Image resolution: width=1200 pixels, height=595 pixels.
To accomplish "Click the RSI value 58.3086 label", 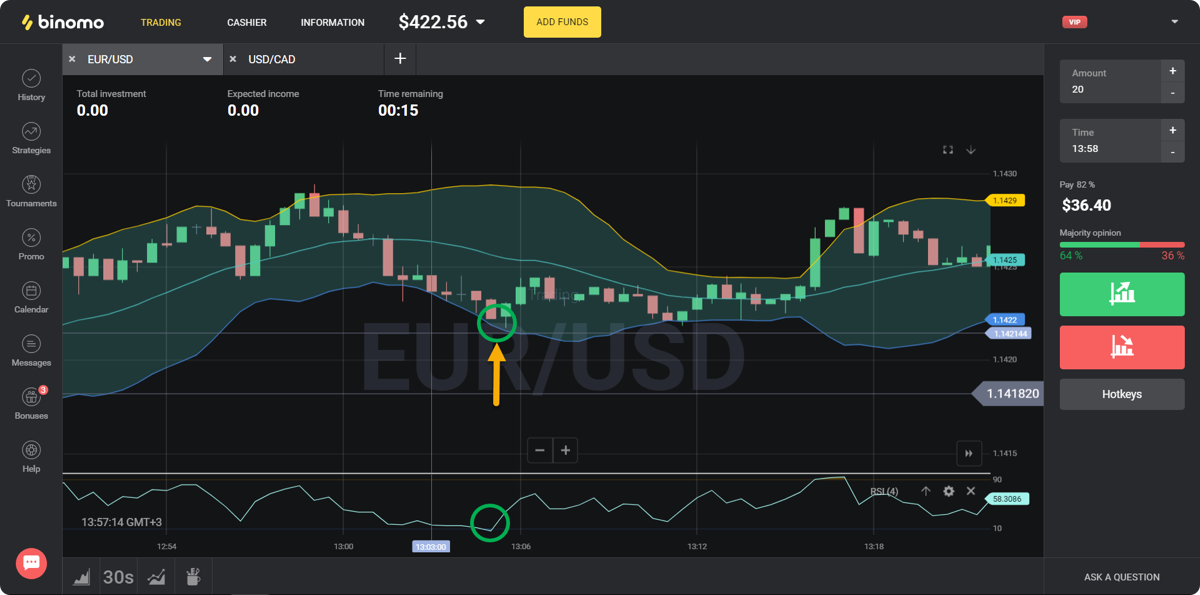I will (x=1009, y=498).
